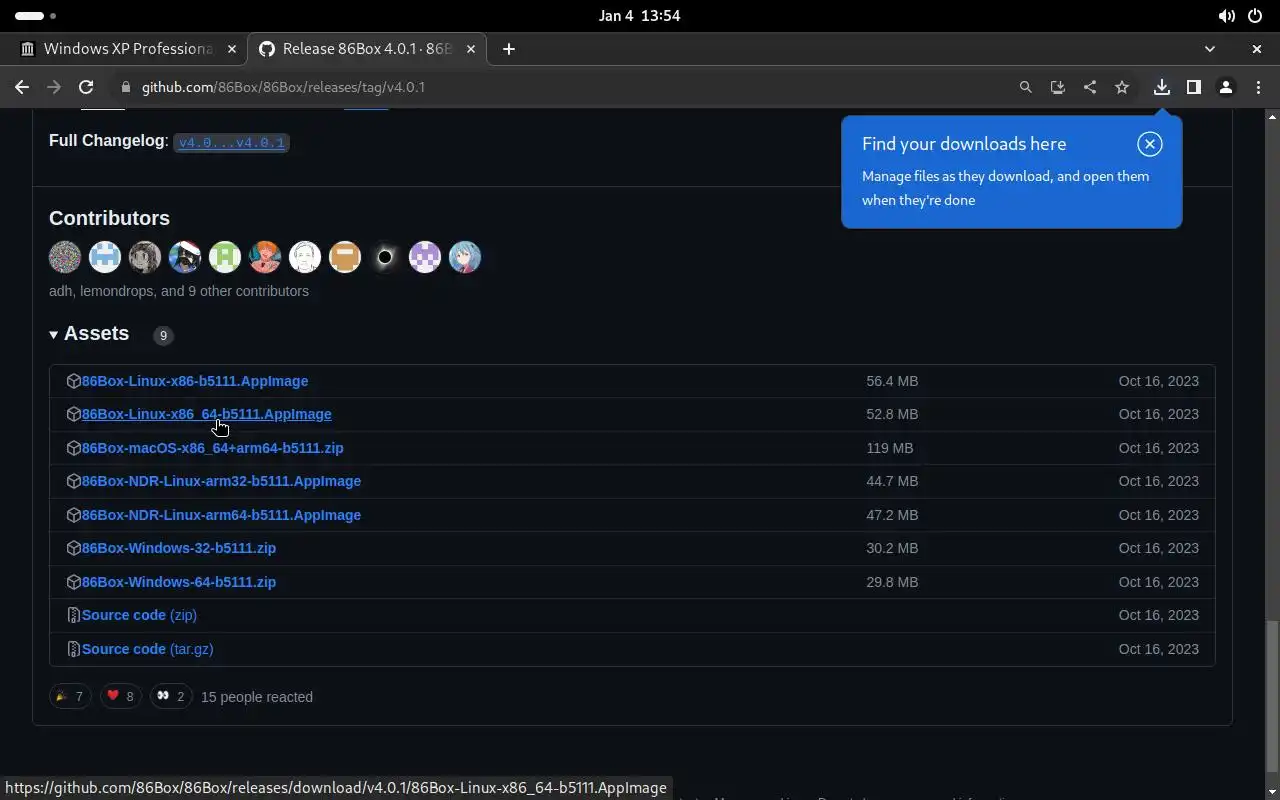
Task: Download 86Box-Windows-64-b5111.zip
Action: click(x=179, y=582)
